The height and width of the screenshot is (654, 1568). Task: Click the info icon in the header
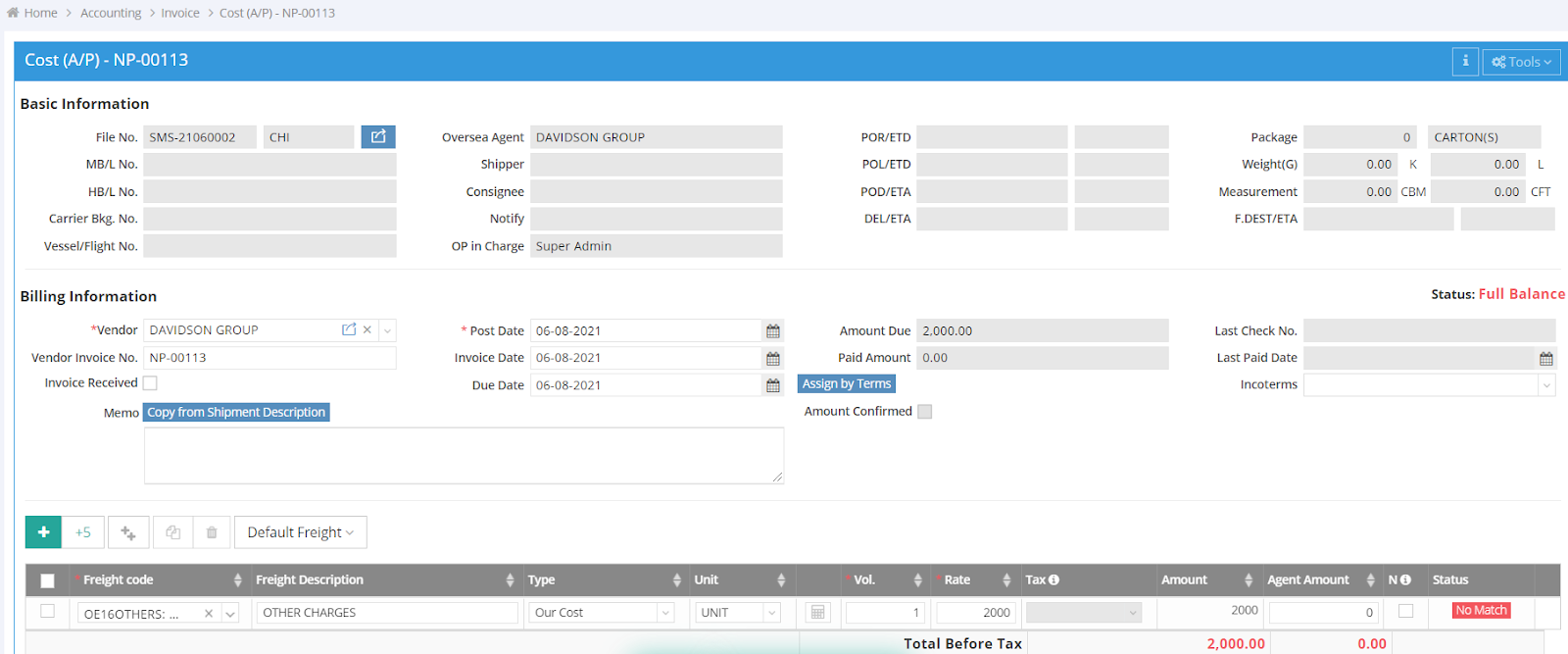click(1465, 62)
